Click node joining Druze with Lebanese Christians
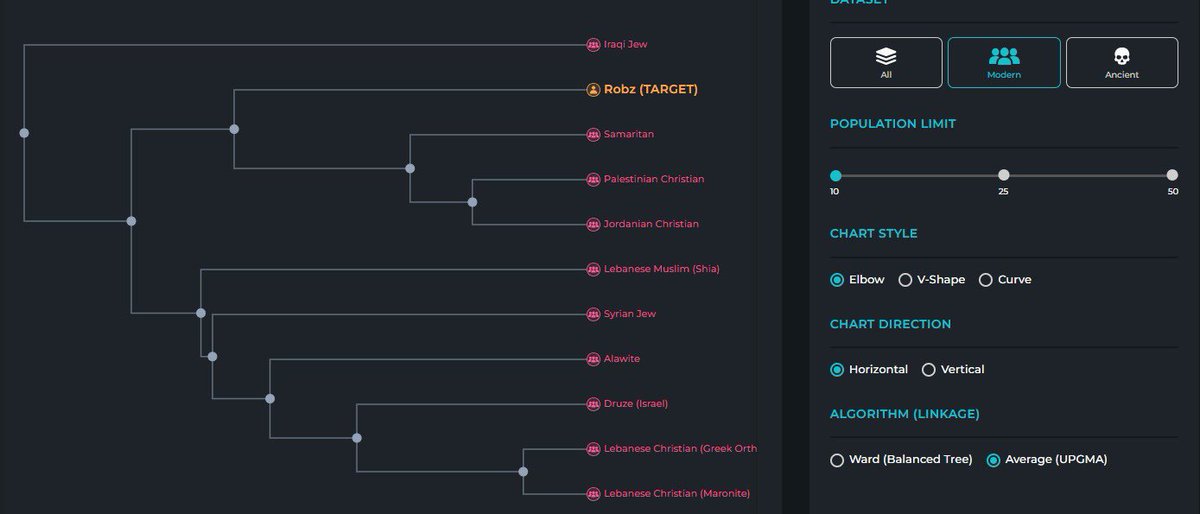 point(357,438)
